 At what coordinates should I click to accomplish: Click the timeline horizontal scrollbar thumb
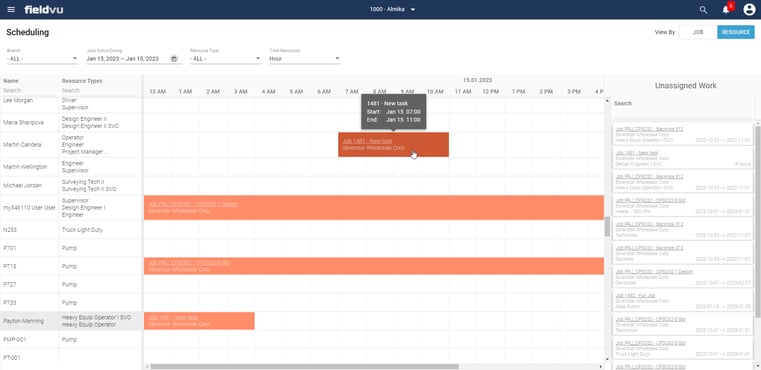tap(304, 367)
